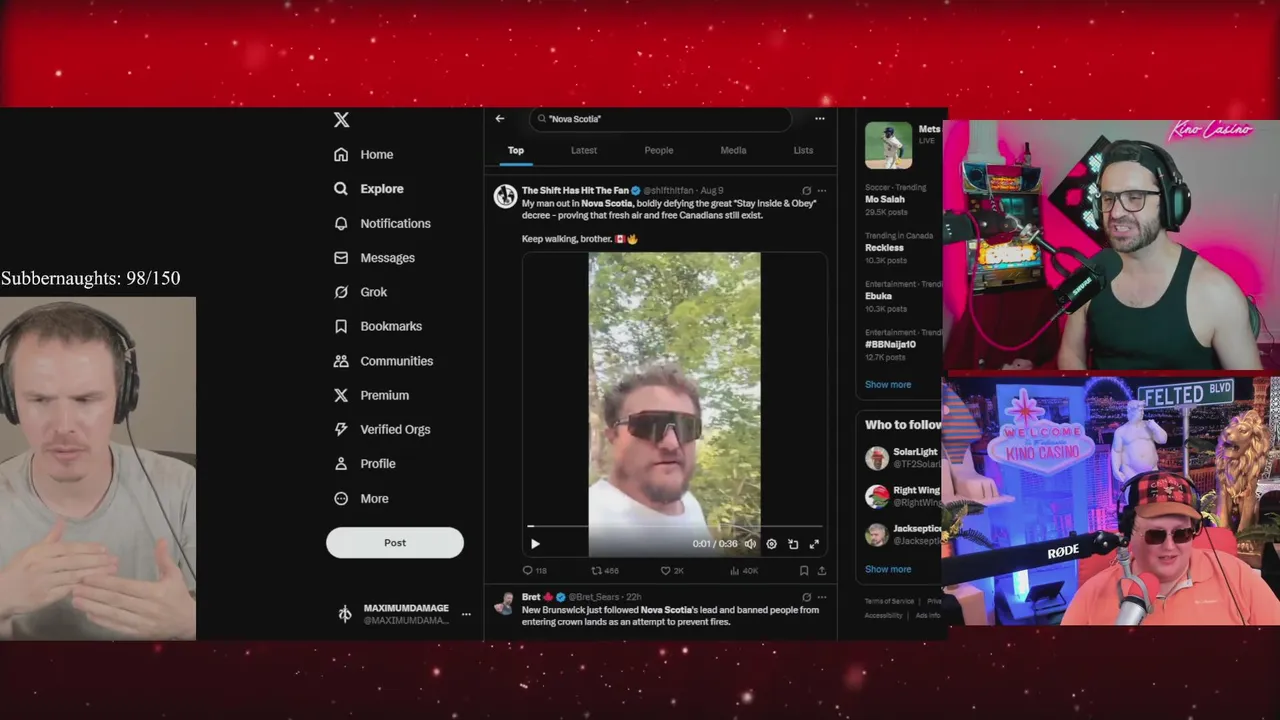Open Profile from the sidebar
This screenshot has height=720, width=1280.
tap(365, 464)
